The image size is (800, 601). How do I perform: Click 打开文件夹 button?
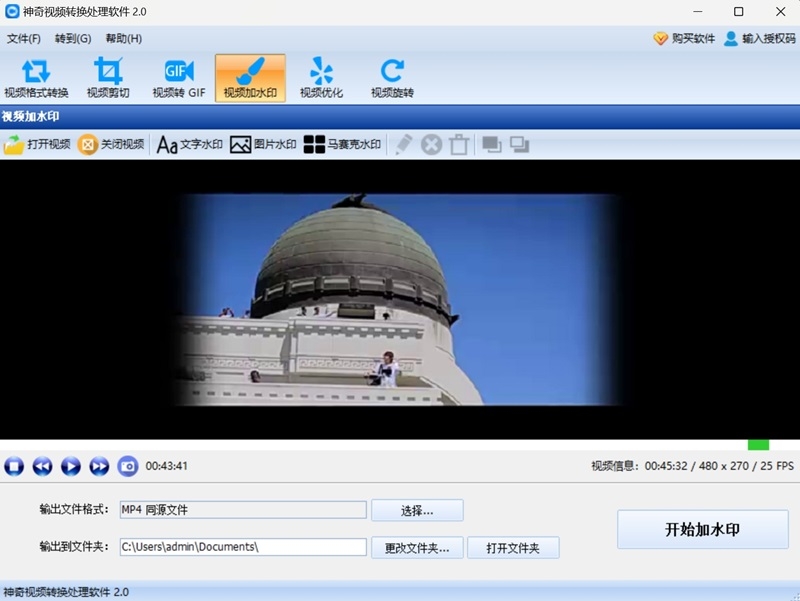513,547
